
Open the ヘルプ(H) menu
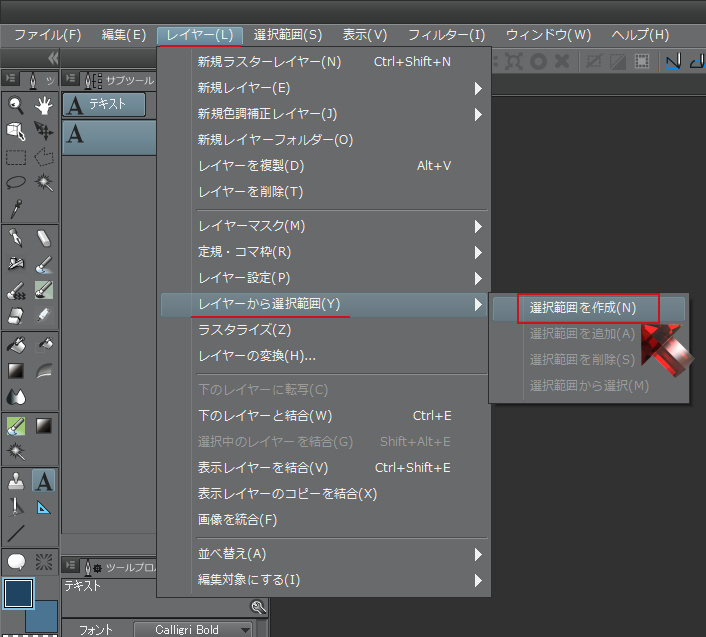pyautogui.click(x=640, y=35)
